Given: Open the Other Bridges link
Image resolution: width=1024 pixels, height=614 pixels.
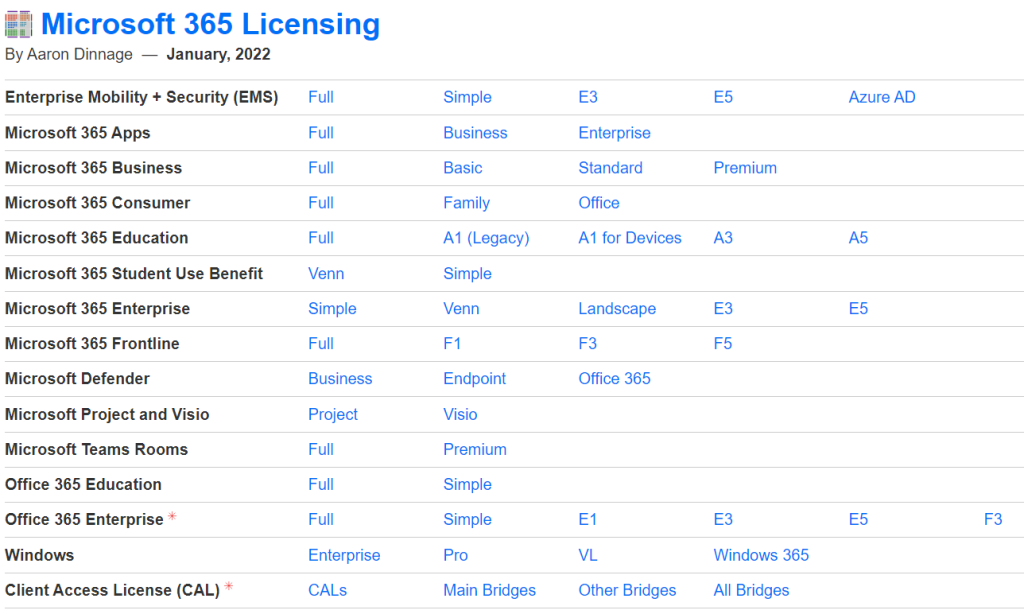Looking at the screenshot, I should coord(627,590).
